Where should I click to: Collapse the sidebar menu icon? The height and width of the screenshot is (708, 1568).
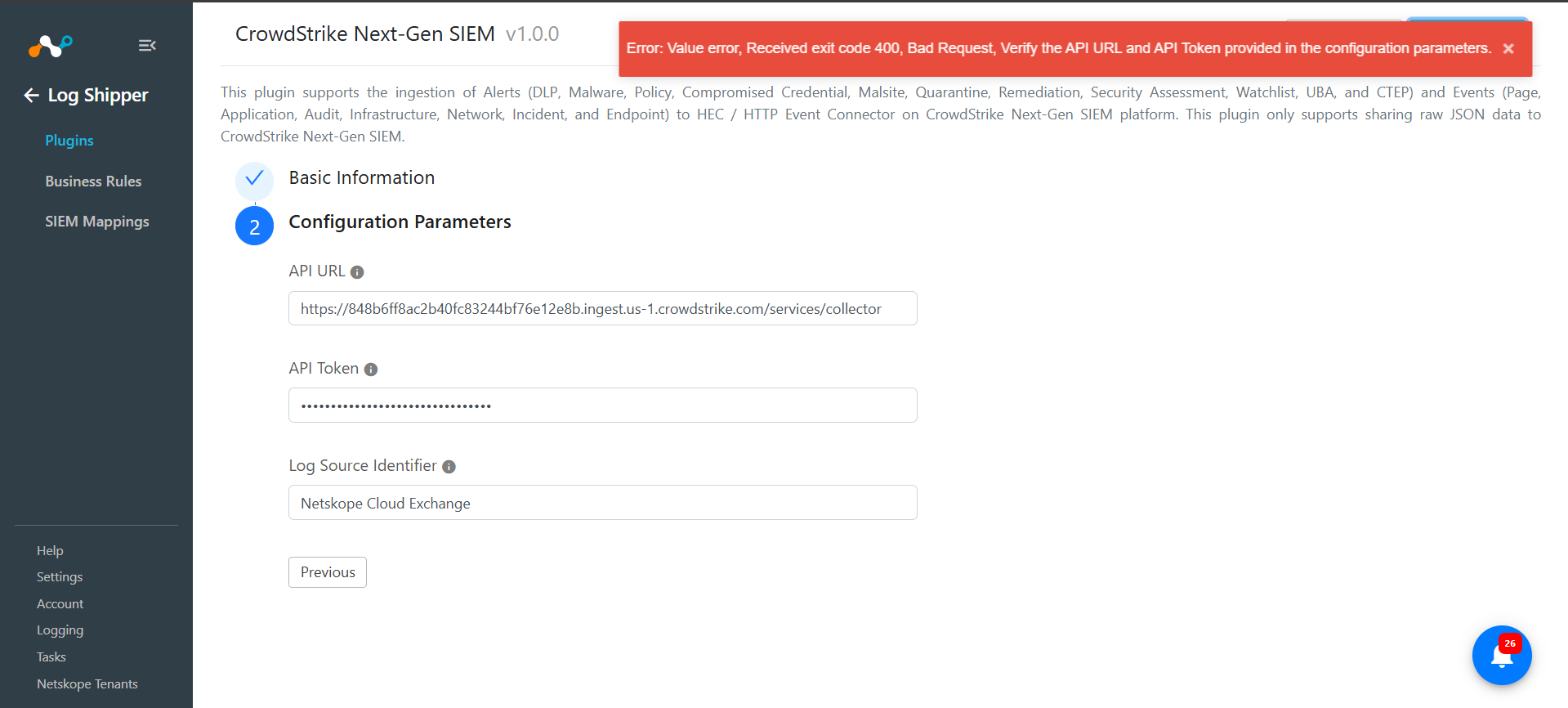coord(147,46)
